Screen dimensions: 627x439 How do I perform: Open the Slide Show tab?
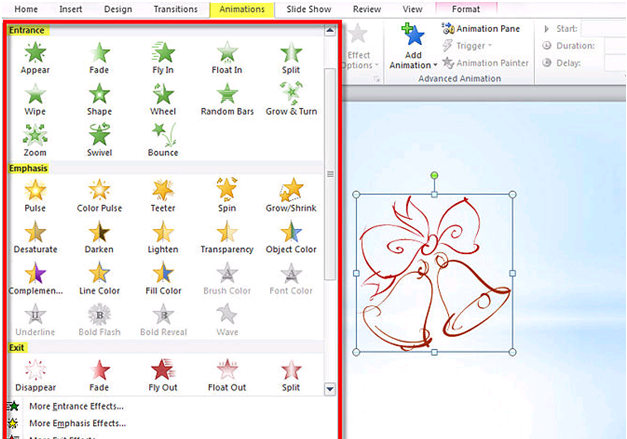pyautogui.click(x=309, y=9)
